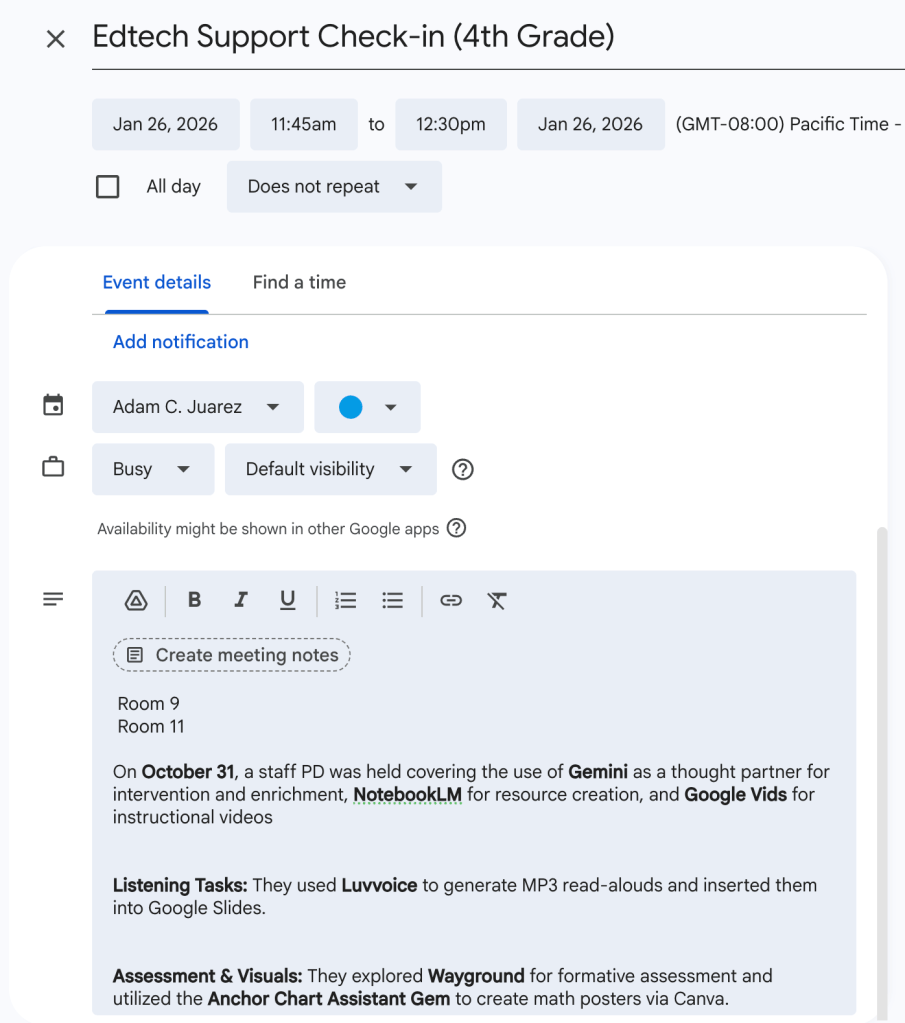Image resolution: width=905 pixels, height=1023 pixels.
Task: Open the Default visibility dropdown
Action: [x=330, y=469]
